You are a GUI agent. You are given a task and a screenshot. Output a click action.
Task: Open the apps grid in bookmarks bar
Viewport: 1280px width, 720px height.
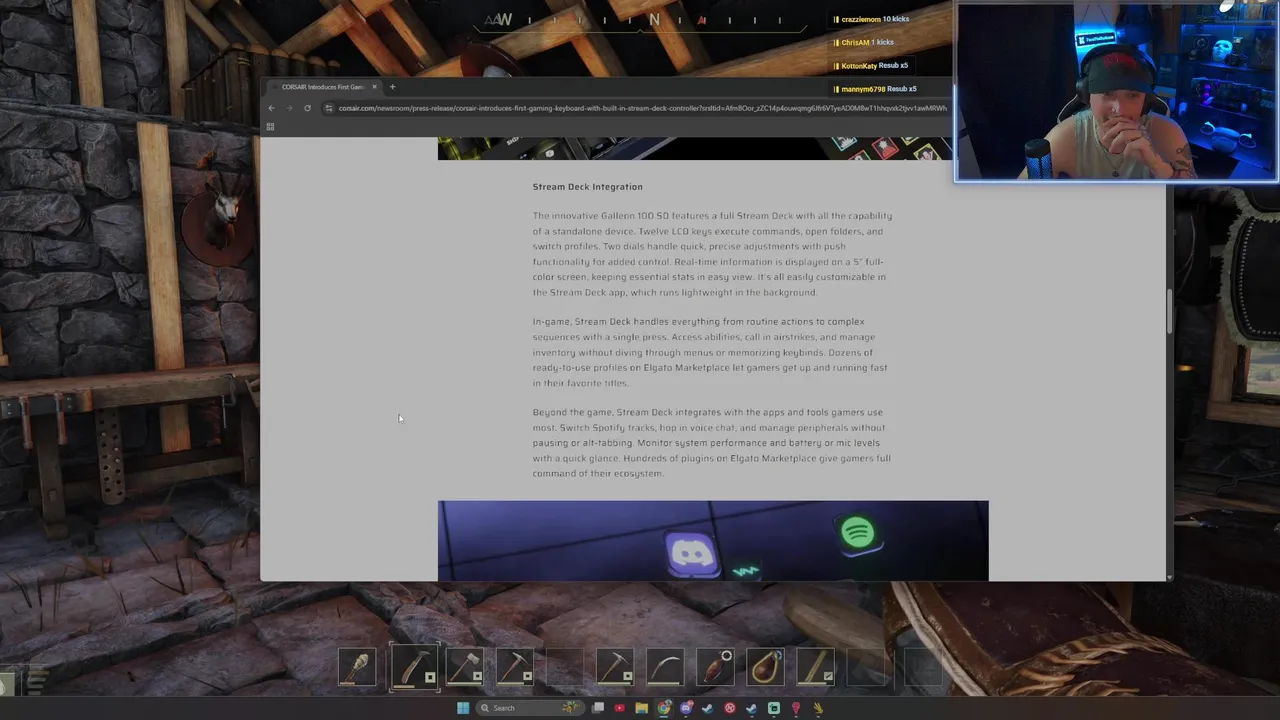pyautogui.click(x=270, y=127)
